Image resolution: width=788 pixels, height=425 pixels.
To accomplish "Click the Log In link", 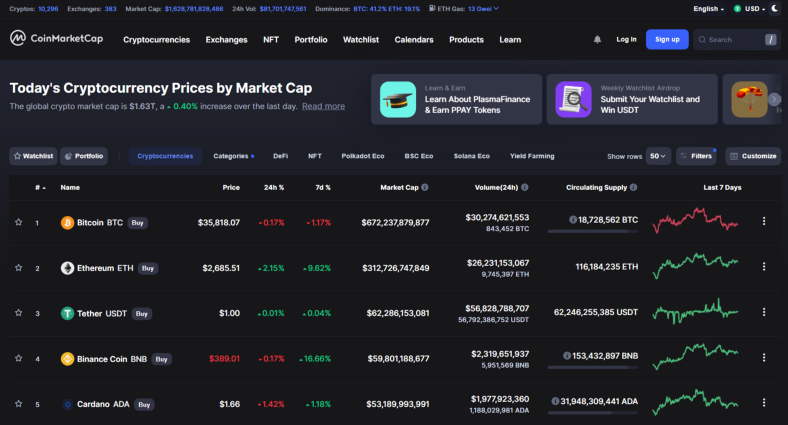I will (626, 39).
